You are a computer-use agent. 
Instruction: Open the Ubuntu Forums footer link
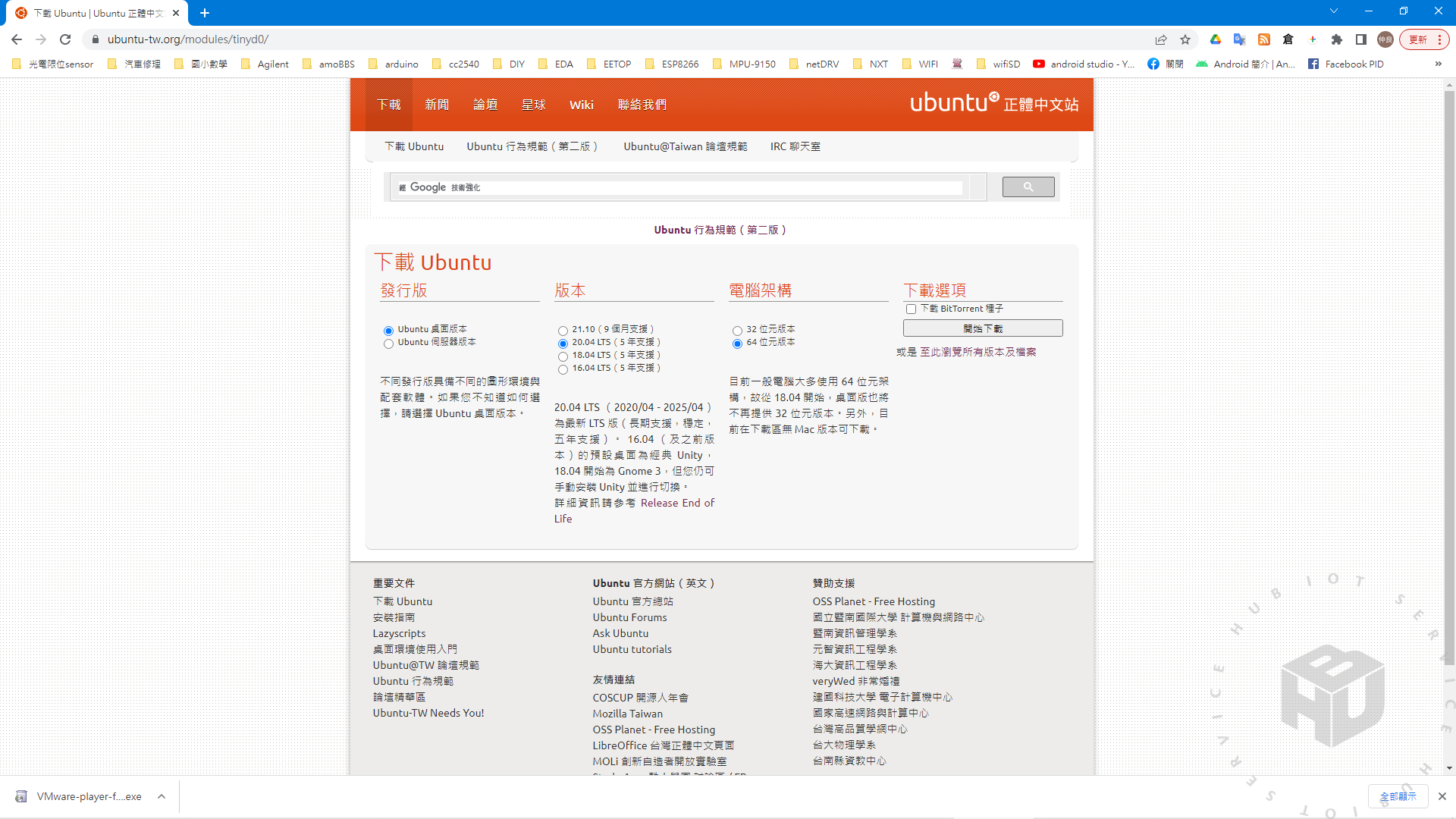click(629, 617)
